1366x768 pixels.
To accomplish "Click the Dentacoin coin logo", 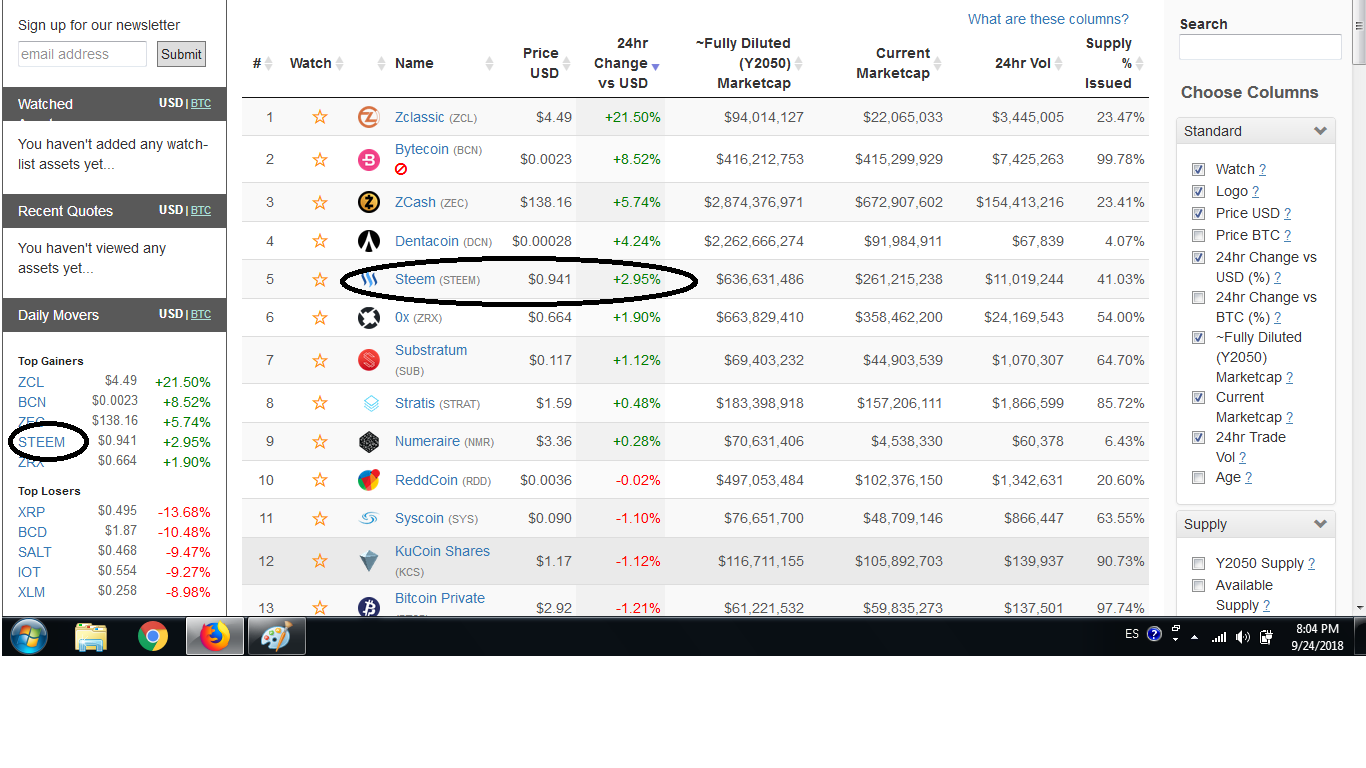I will (x=368, y=241).
